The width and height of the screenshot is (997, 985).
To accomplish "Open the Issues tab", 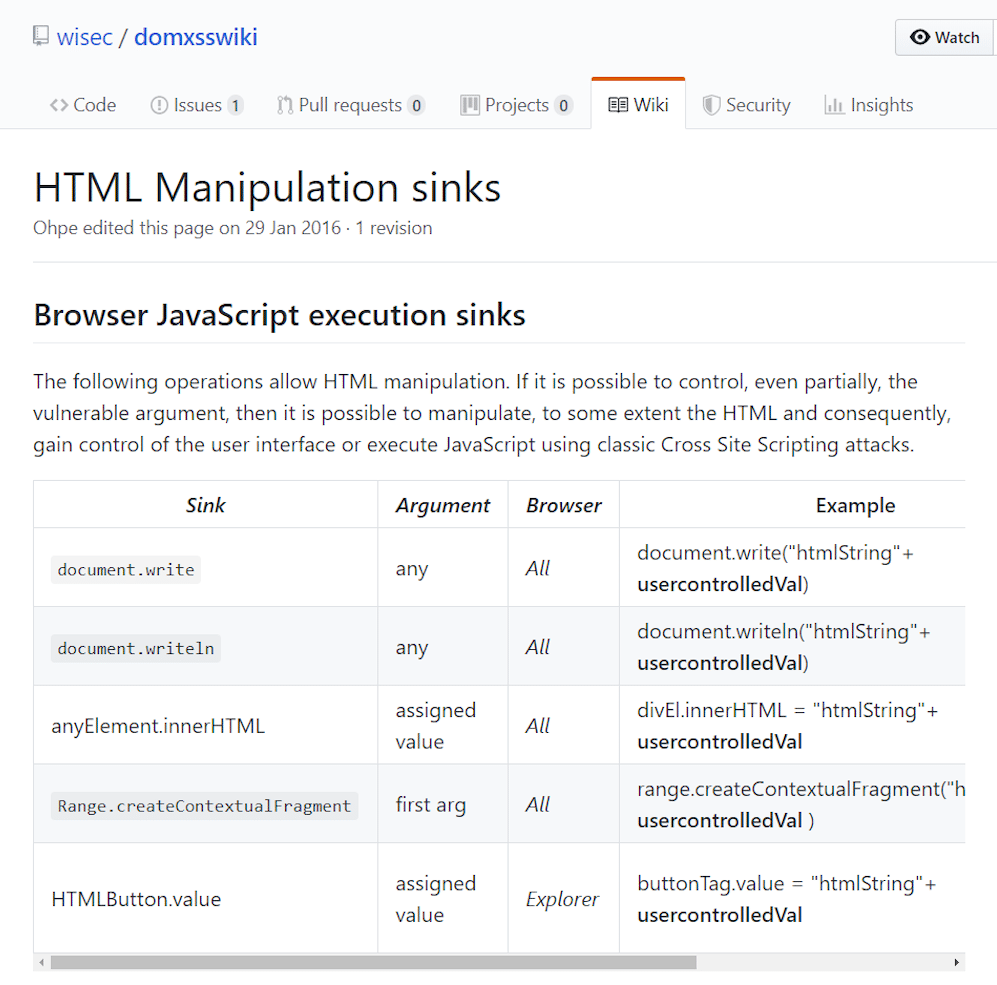I will [x=197, y=105].
